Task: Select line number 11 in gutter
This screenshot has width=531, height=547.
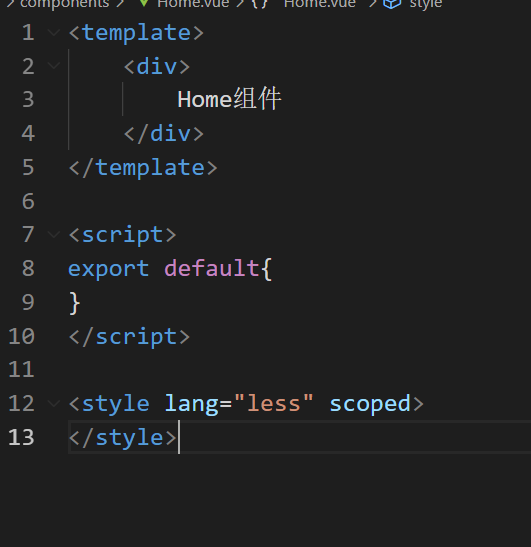Action: pyautogui.click(x=21, y=370)
